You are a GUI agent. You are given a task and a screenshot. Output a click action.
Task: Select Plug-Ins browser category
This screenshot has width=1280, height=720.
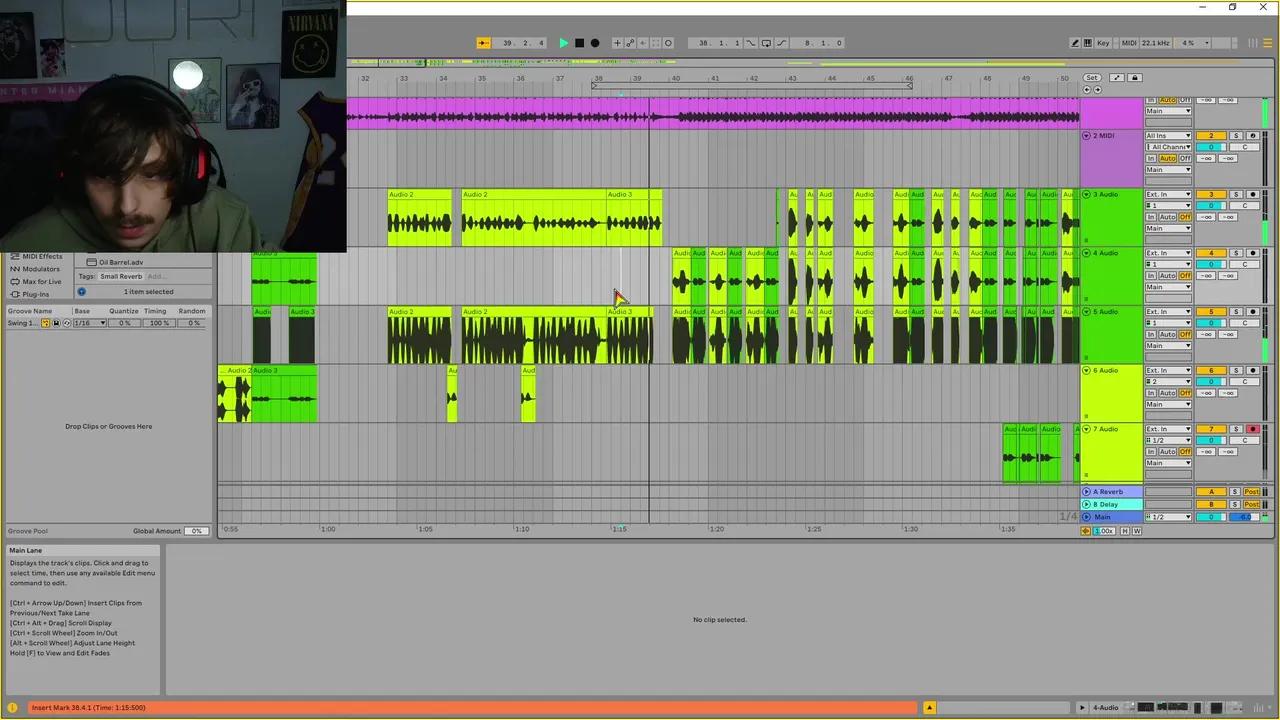click(35, 294)
